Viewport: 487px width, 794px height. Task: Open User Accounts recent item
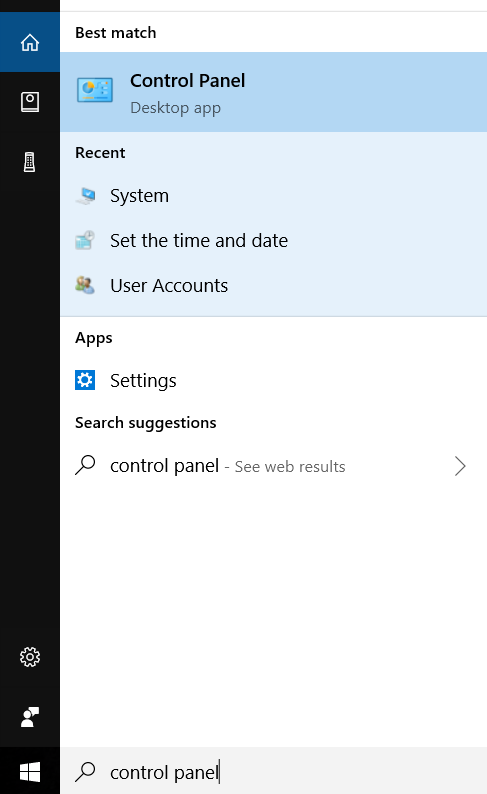coord(273,285)
